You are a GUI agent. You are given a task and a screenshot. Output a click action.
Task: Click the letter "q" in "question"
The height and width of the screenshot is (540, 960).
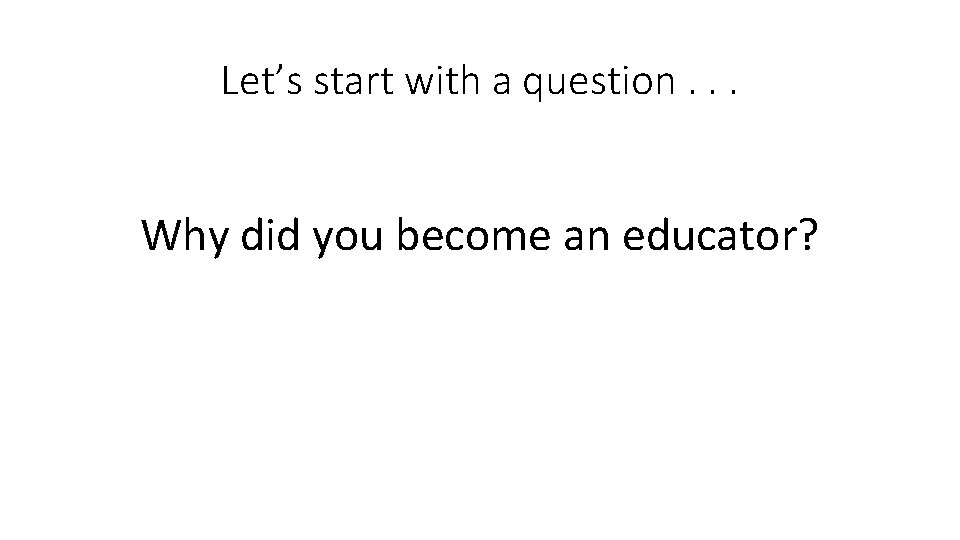pos(531,88)
